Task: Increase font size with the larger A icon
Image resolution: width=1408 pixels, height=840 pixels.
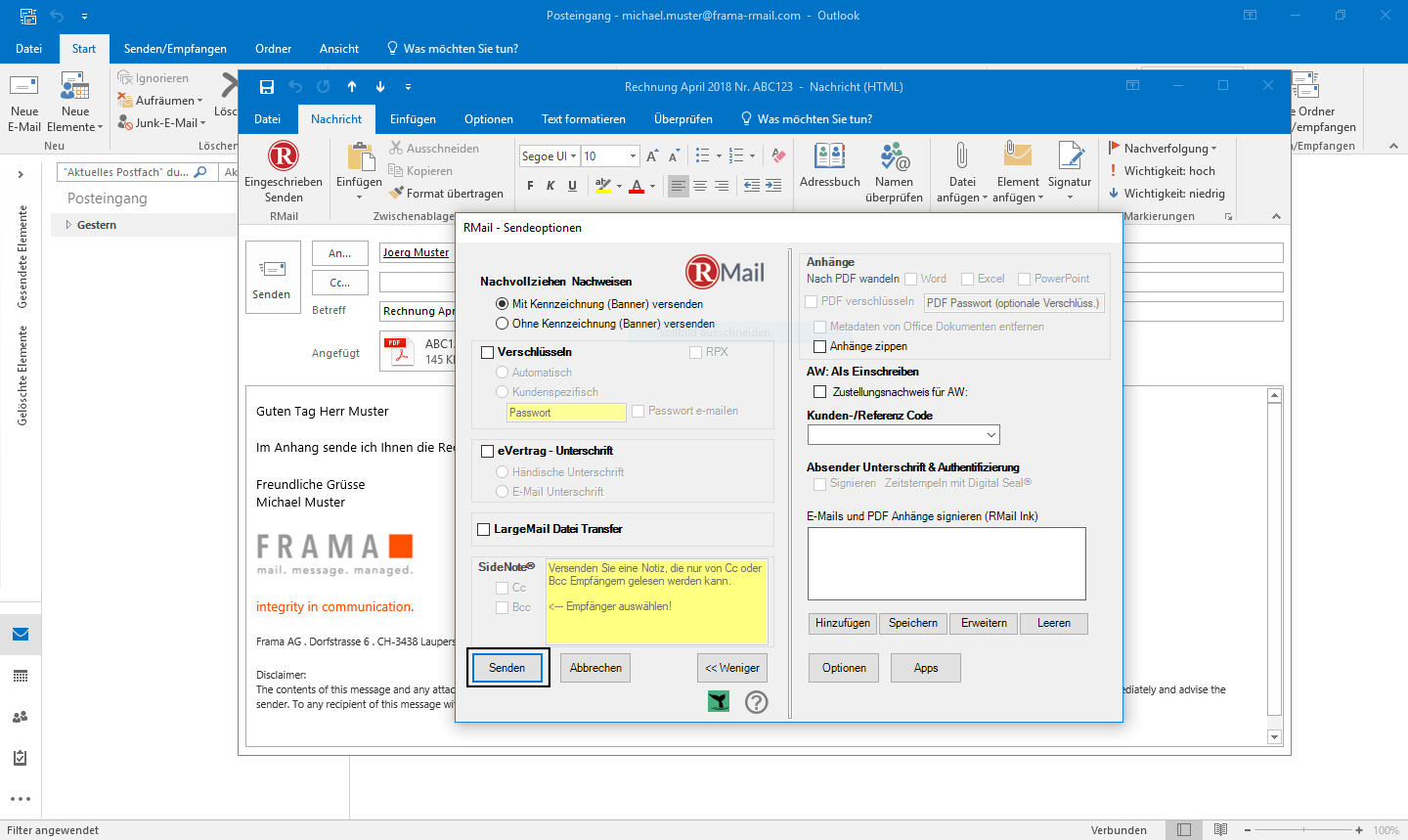Action: (x=652, y=155)
